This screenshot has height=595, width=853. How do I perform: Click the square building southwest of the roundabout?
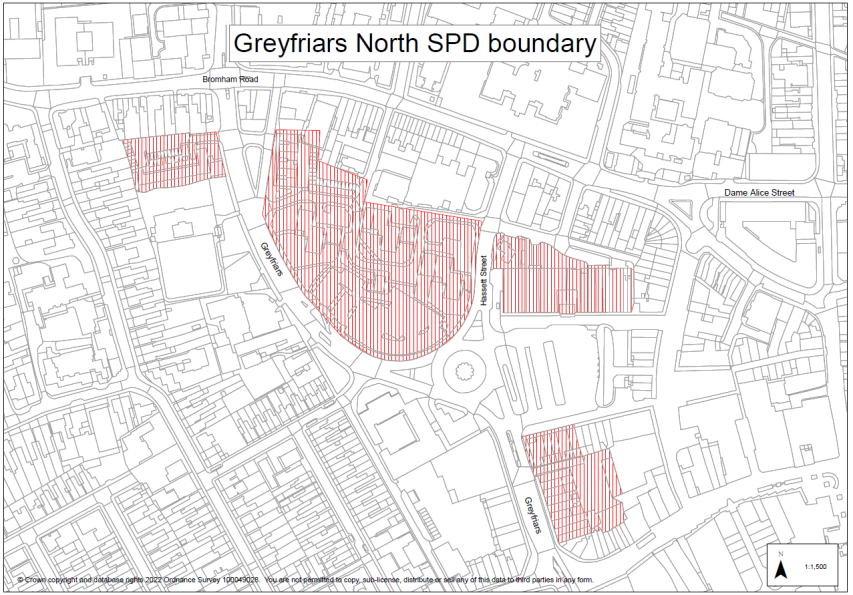click(x=397, y=429)
